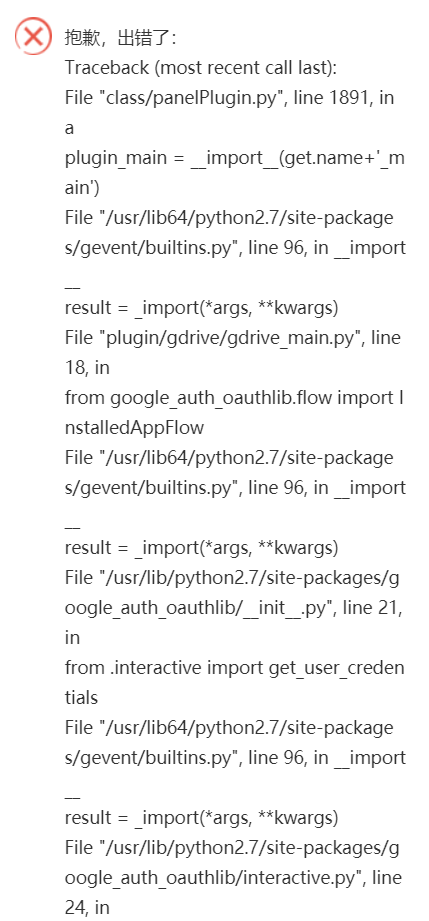Click the '18, in' line number text
The image size is (429, 921).
tap(87, 368)
